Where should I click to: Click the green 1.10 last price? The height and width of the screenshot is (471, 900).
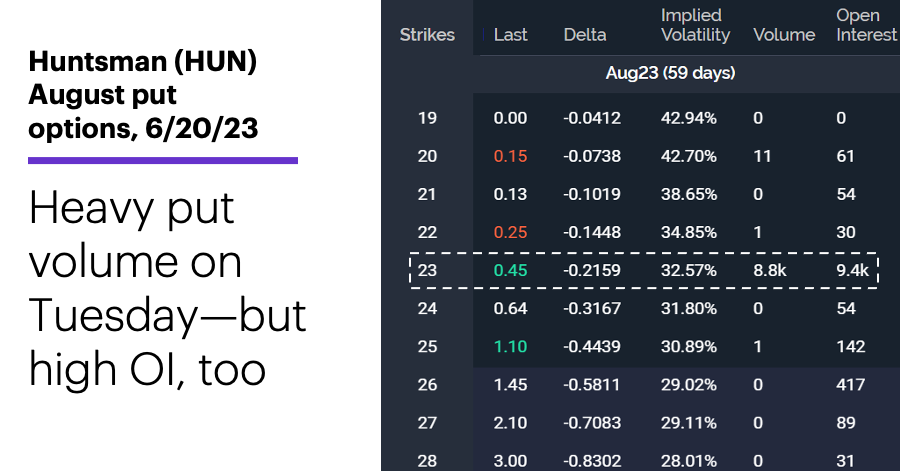point(510,347)
